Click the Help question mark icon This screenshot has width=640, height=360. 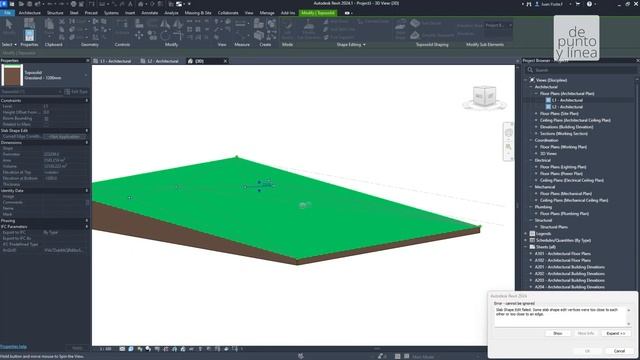(x=589, y=4)
